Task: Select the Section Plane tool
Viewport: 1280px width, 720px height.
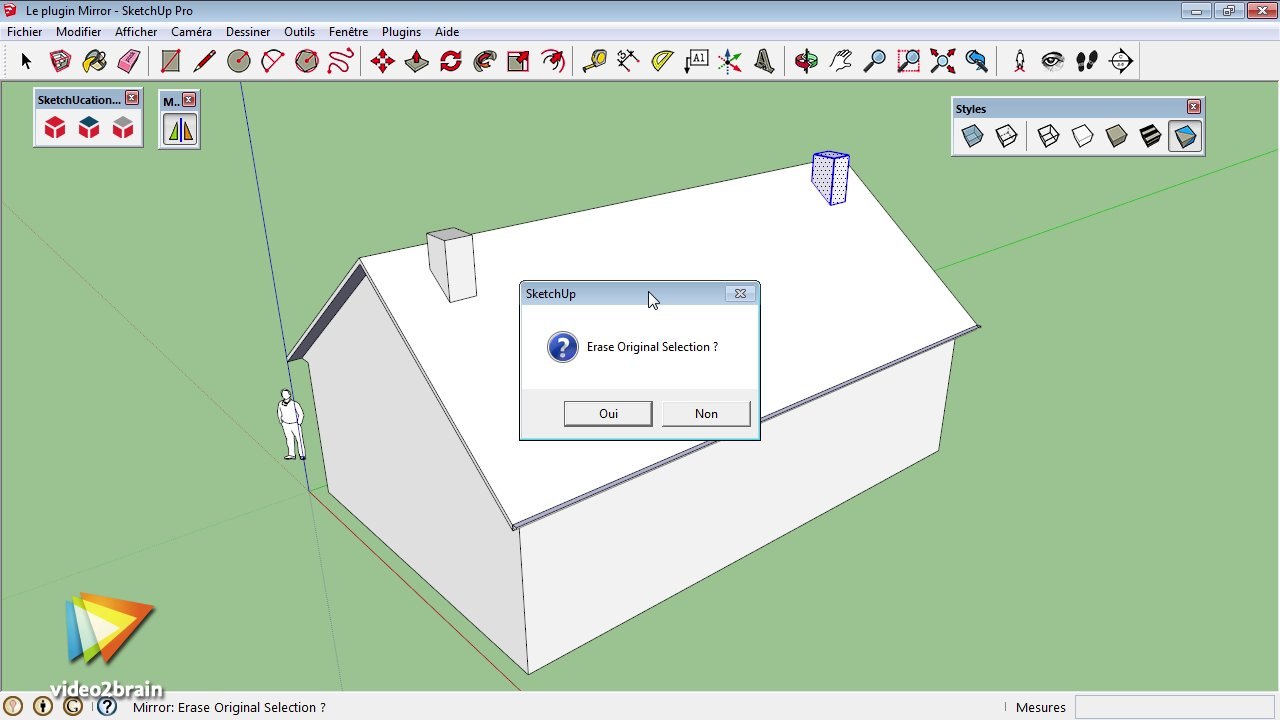Action: pyautogui.click(x=1121, y=61)
